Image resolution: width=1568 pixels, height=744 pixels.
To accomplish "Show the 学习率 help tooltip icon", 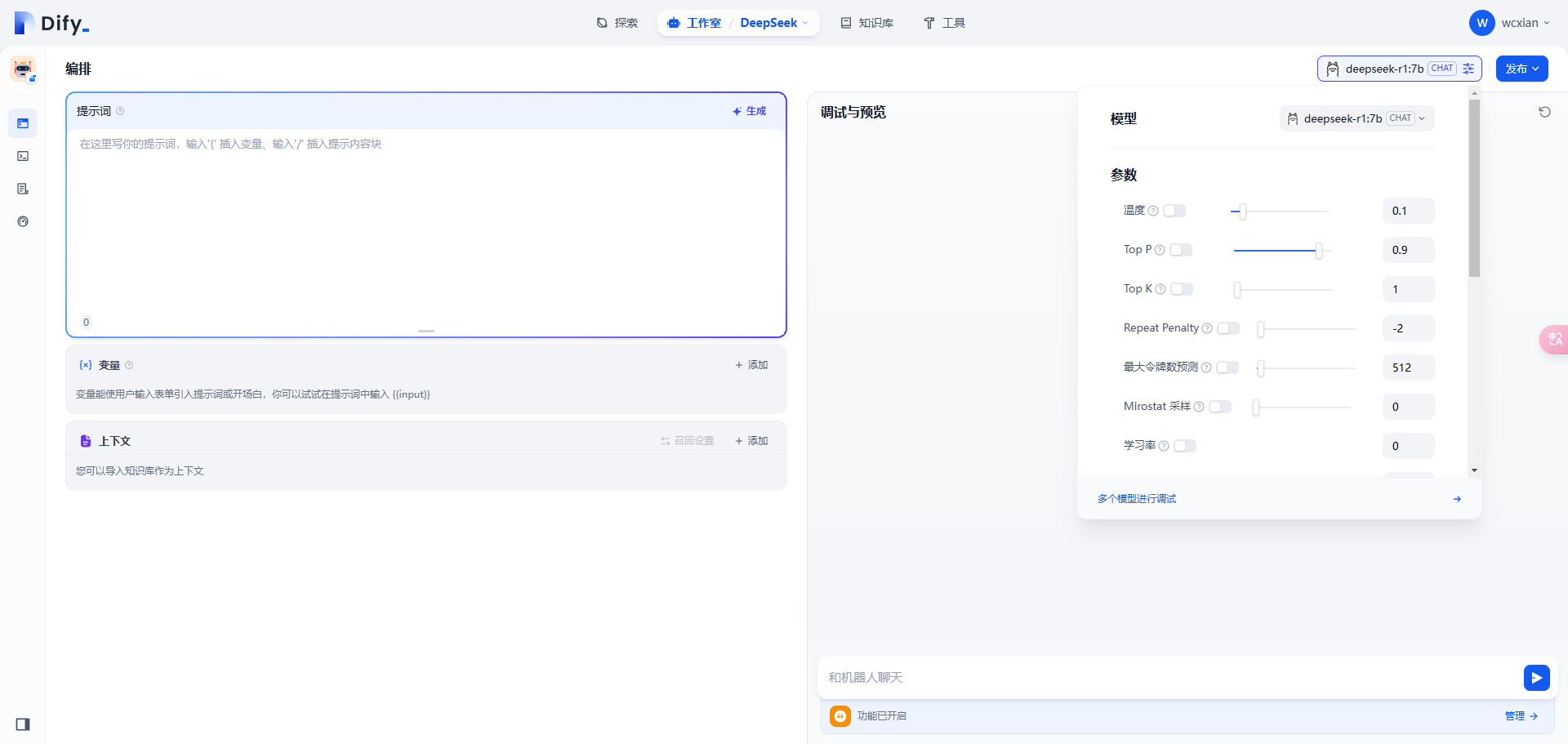I will point(1164,446).
